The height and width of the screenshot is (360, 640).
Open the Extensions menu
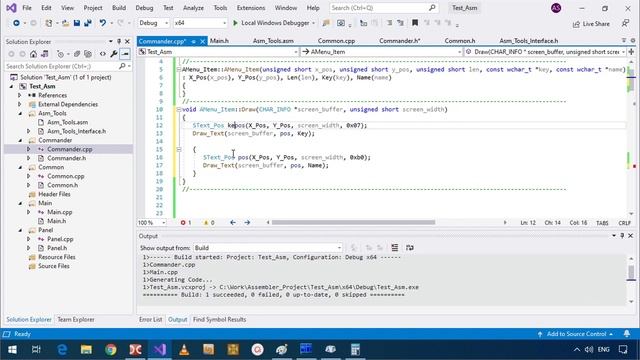coord(251,8)
